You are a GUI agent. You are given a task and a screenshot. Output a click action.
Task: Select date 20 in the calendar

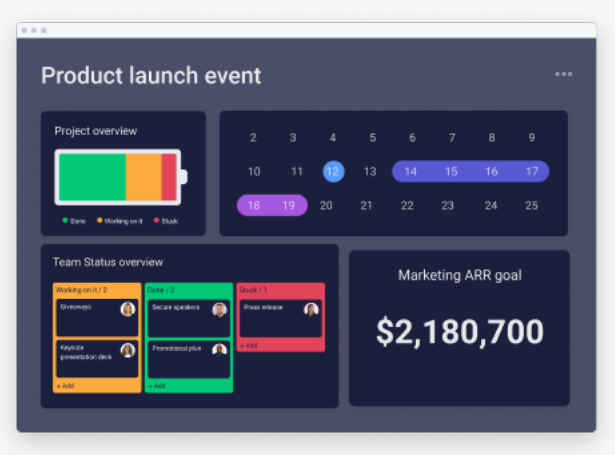[x=326, y=205]
